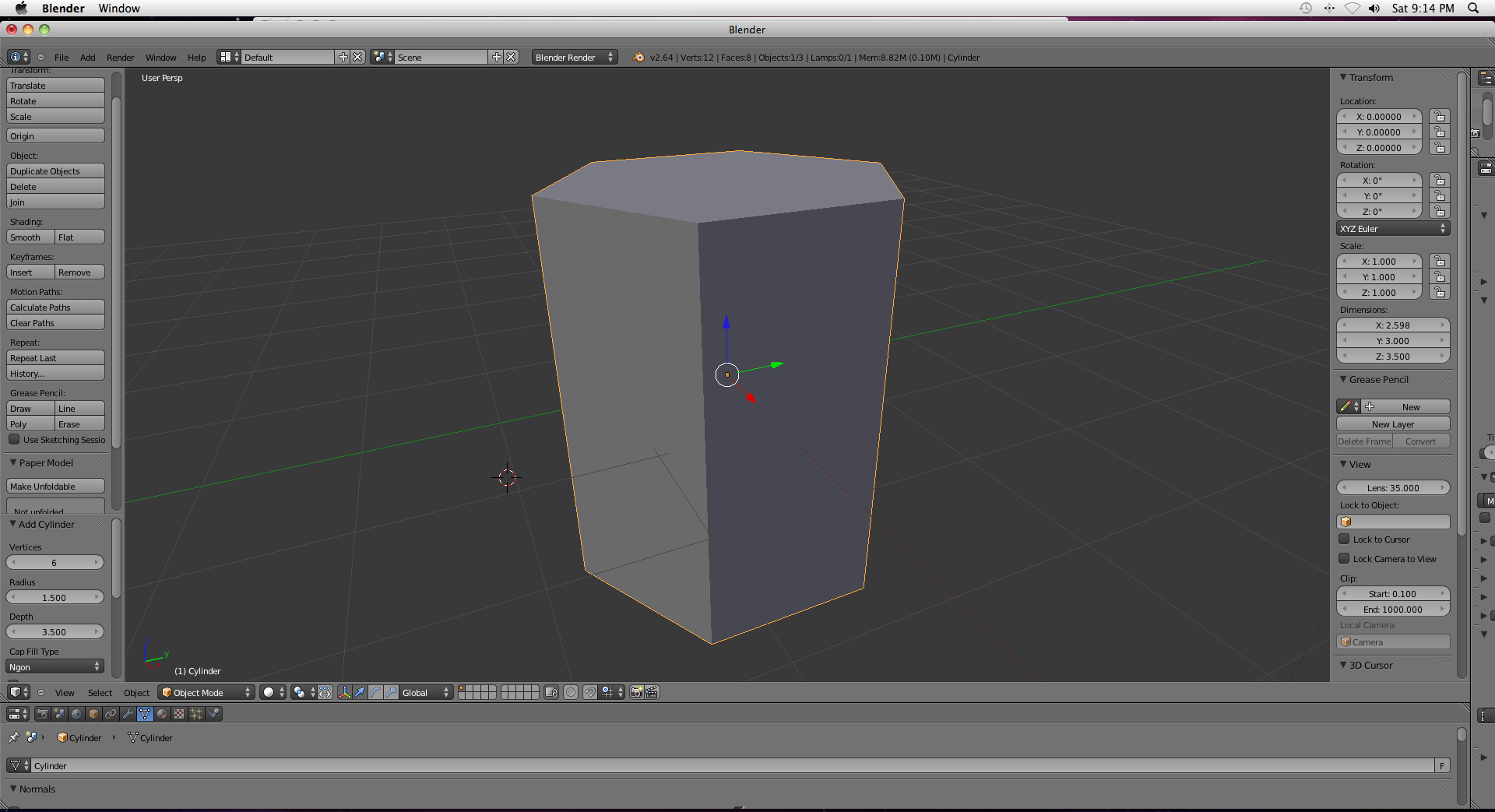This screenshot has height=812, width=1495.
Task: Collapse the Paper Model panel
Action: pyautogui.click(x=13, y=462)
